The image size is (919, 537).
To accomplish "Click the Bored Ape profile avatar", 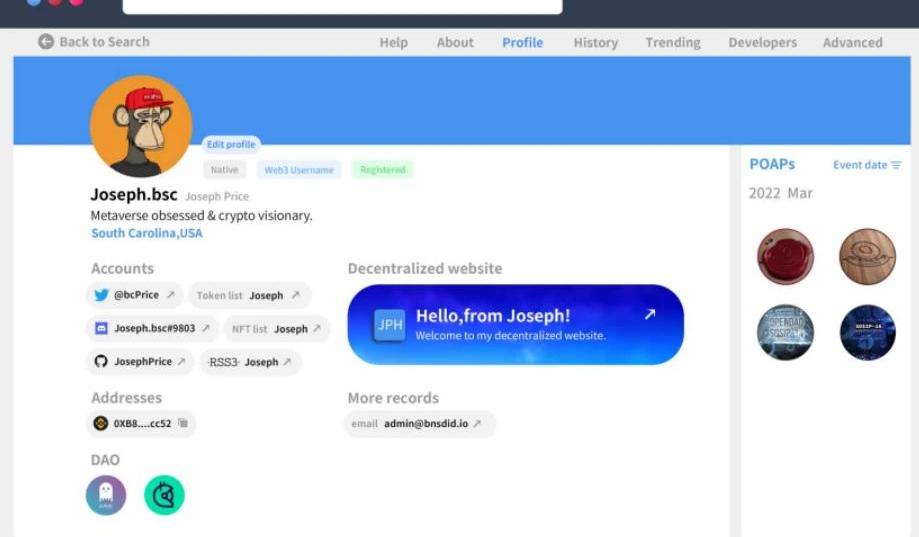I will point(141,126).
